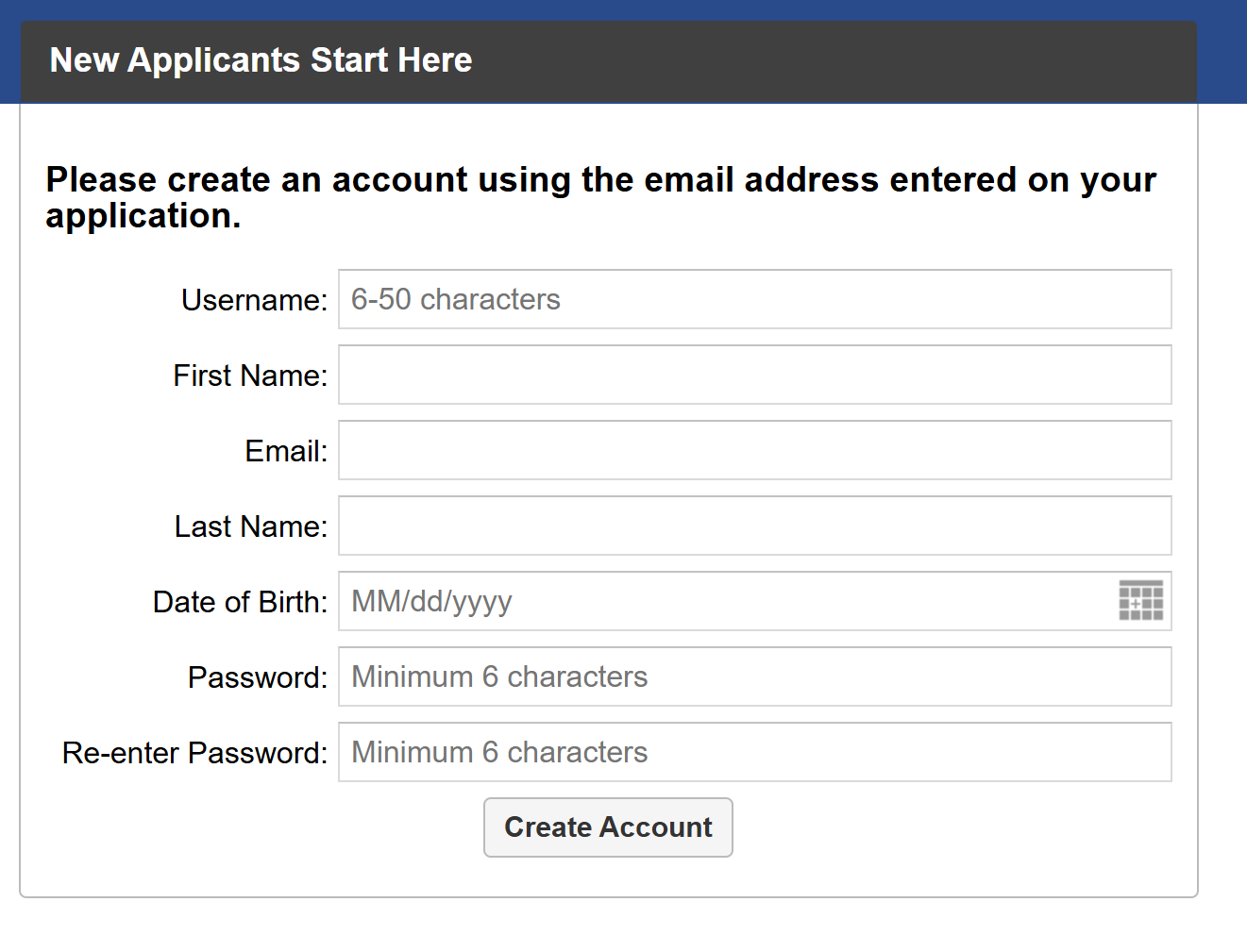Image resolution: width=1247 pixels, height=952 pixels.
Task: Click the 'Email:' label
Action: point(286,451)
